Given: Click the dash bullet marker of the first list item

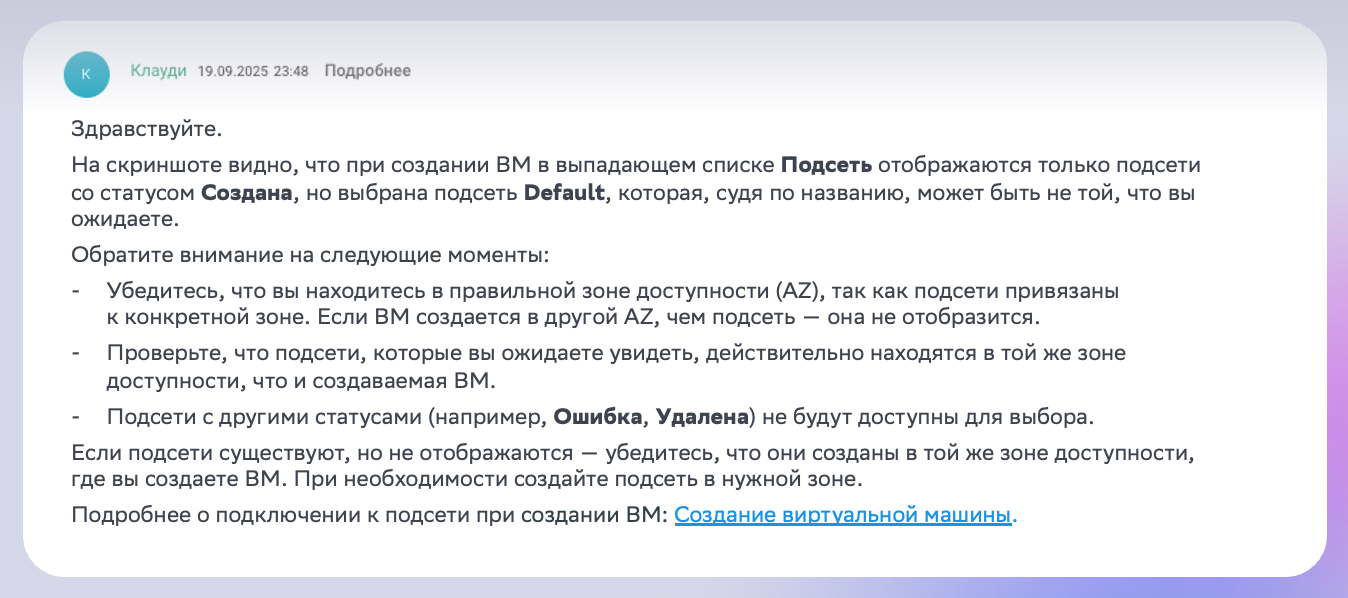Looking at the screenshot, I should tap(75, 290).
